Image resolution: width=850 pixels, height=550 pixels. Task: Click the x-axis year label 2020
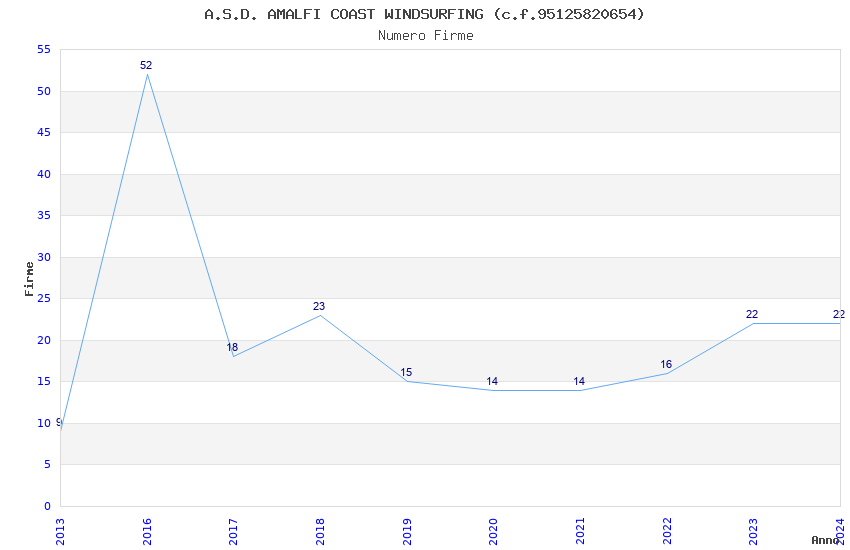(x=493, y=532)
